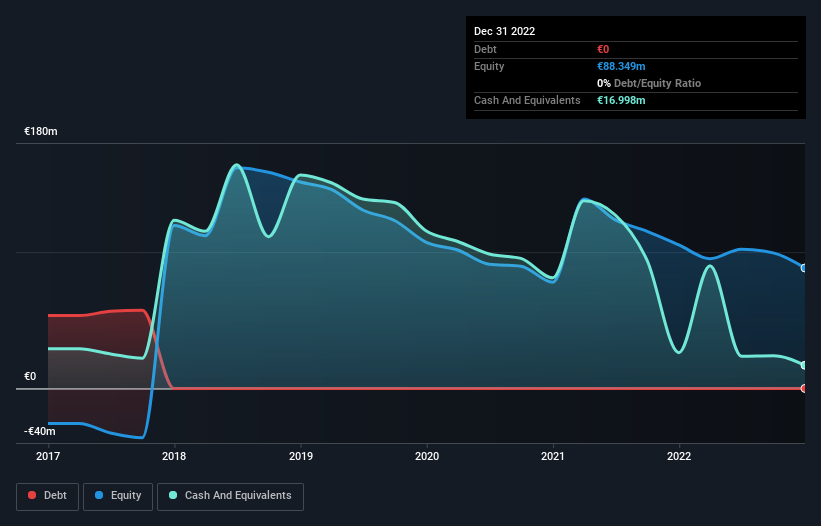Screen dimensions: 821x526
Task: Click the €180m y-axis label
Action: coord(41,131)
